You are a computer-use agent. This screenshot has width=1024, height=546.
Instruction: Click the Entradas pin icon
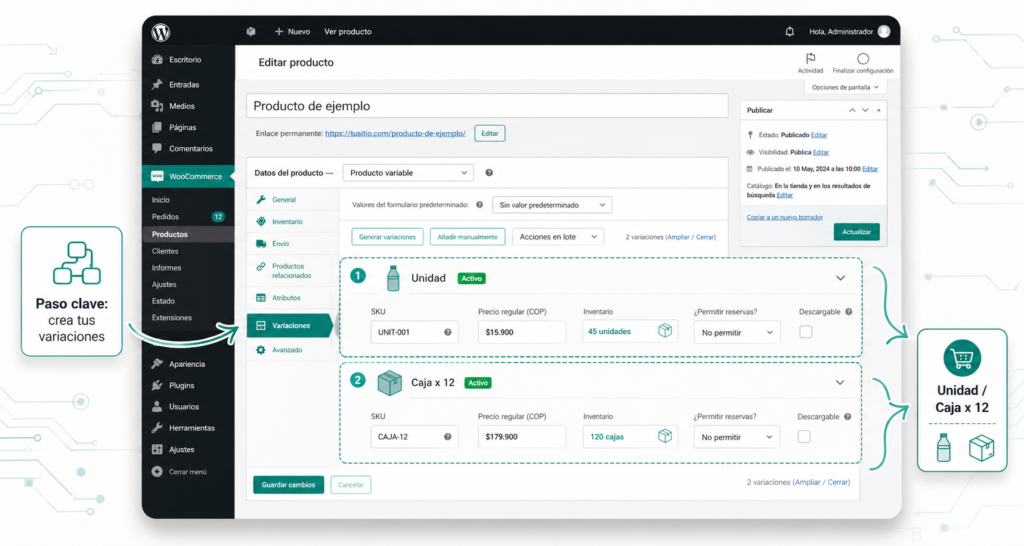tap(157, 84)
